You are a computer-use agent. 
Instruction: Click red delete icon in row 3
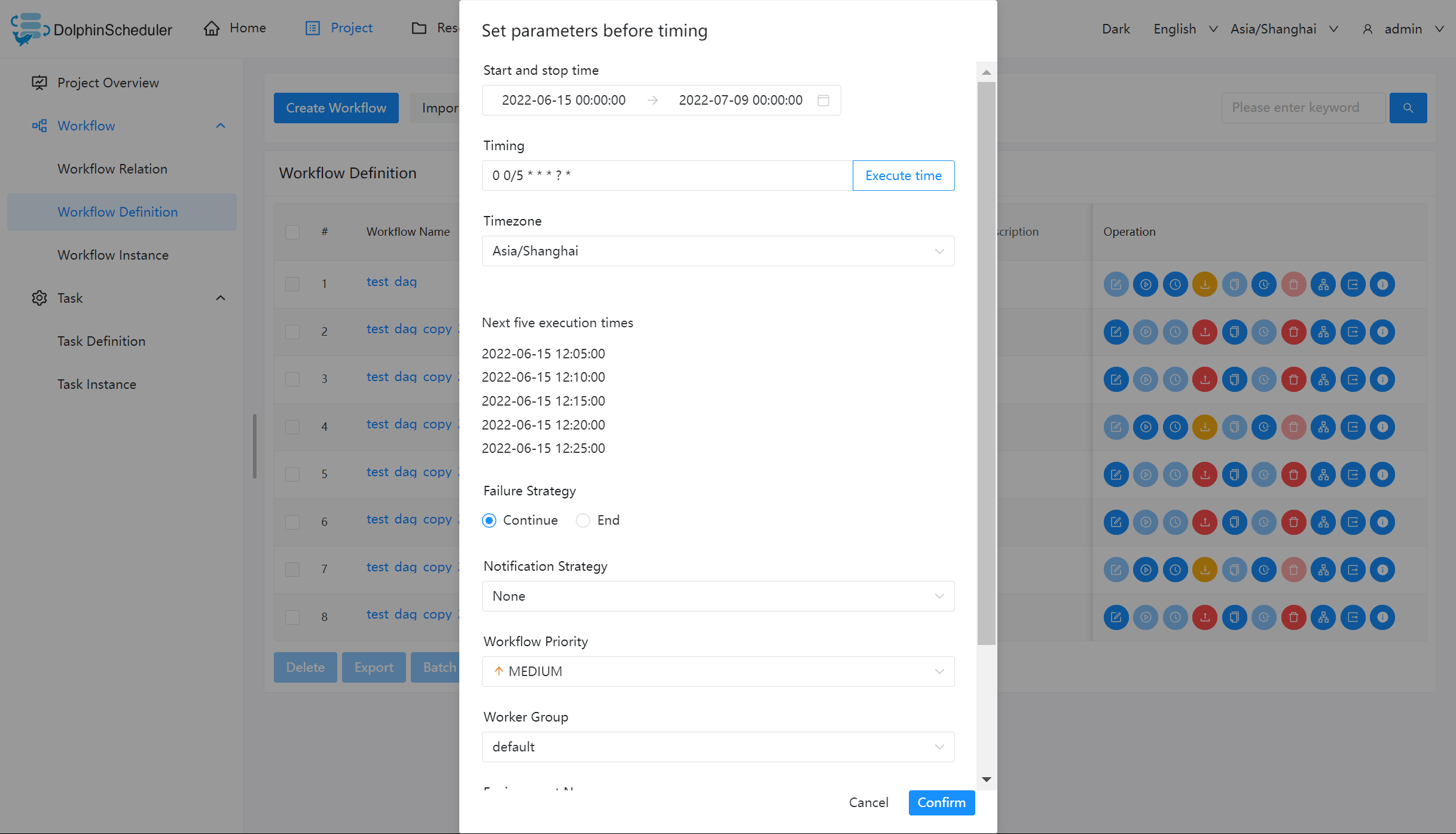(x=1293, y=379)
